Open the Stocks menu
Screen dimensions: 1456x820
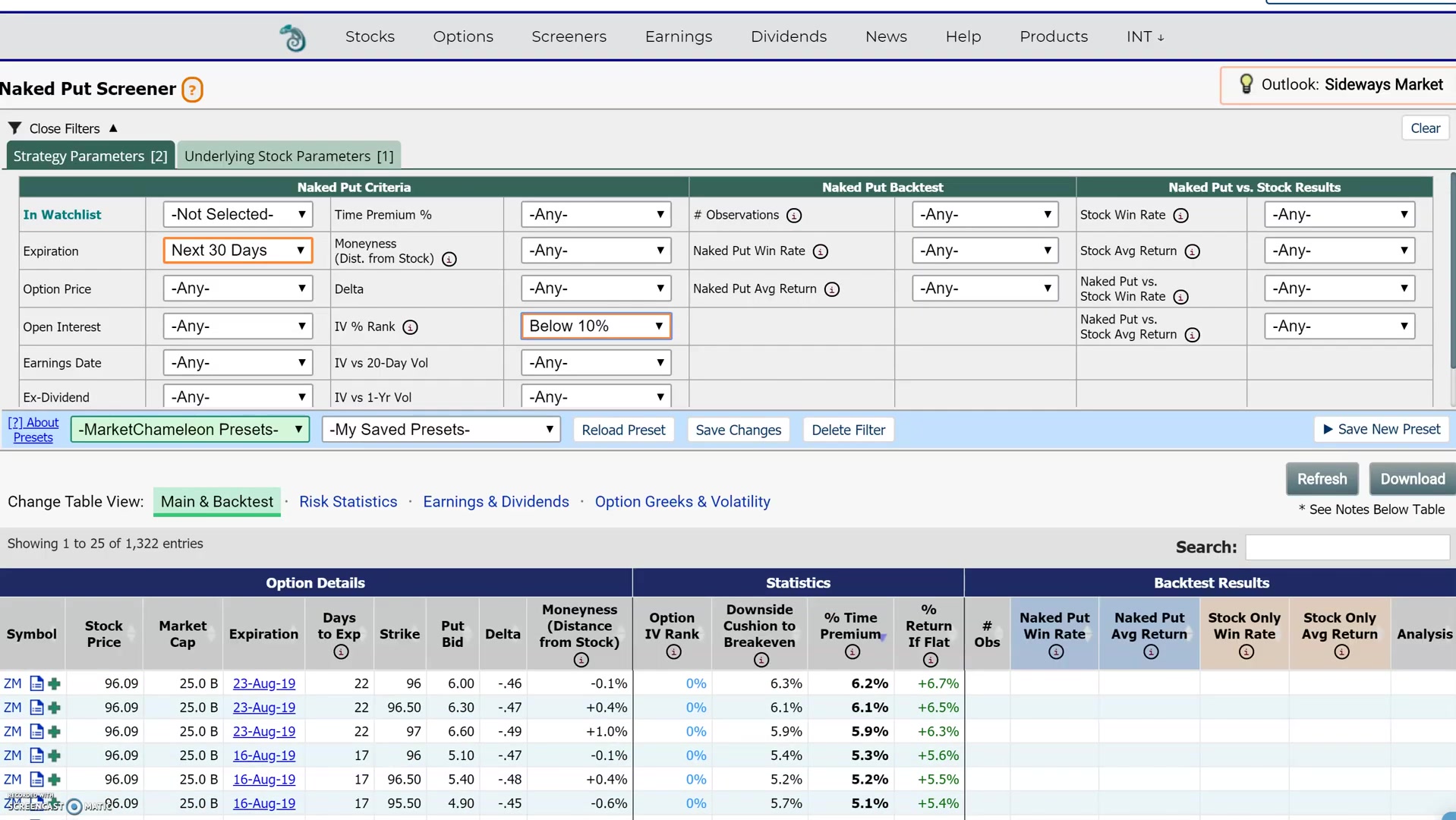pos(370,36)
